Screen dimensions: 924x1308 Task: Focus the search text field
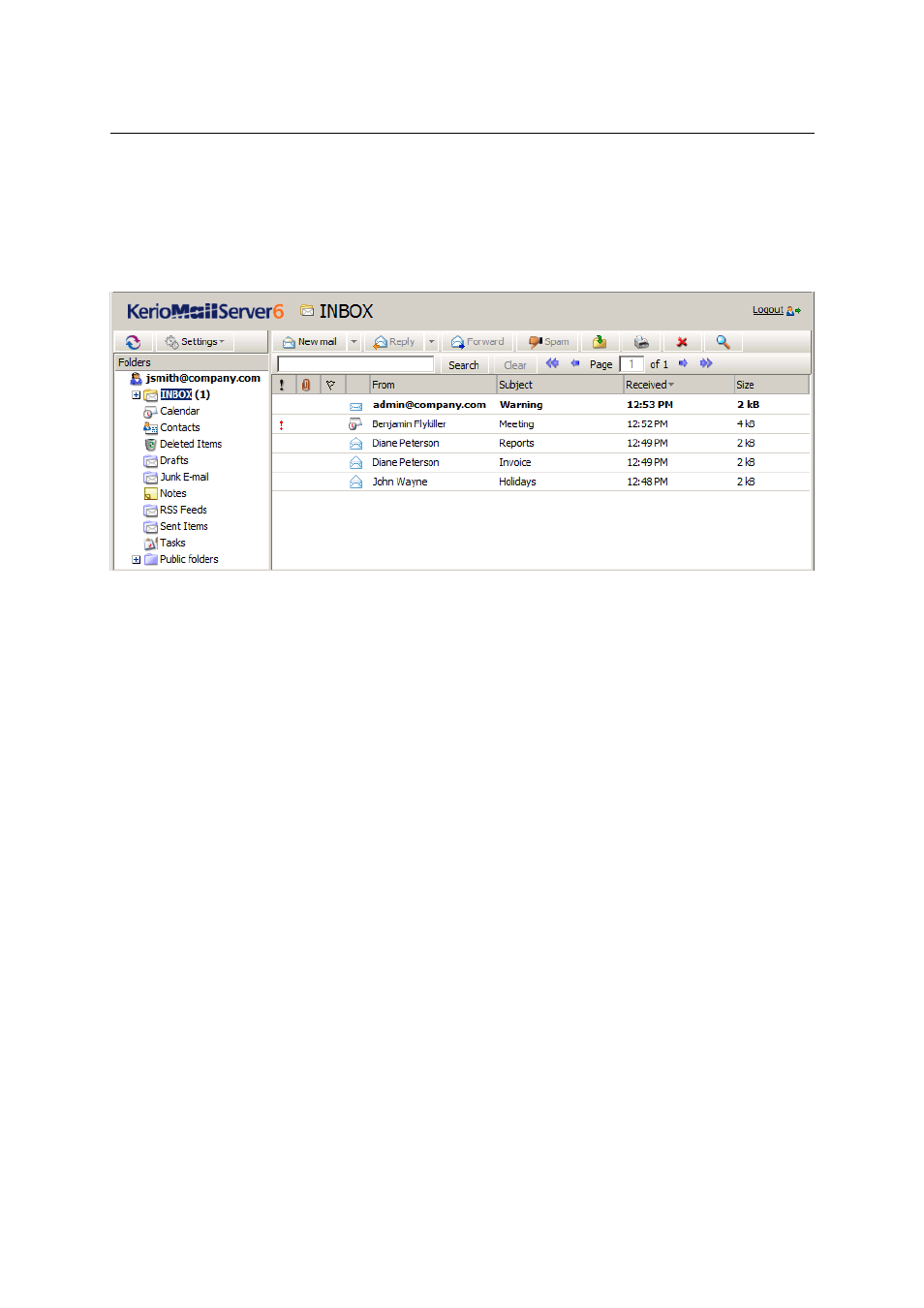(355, 364)
